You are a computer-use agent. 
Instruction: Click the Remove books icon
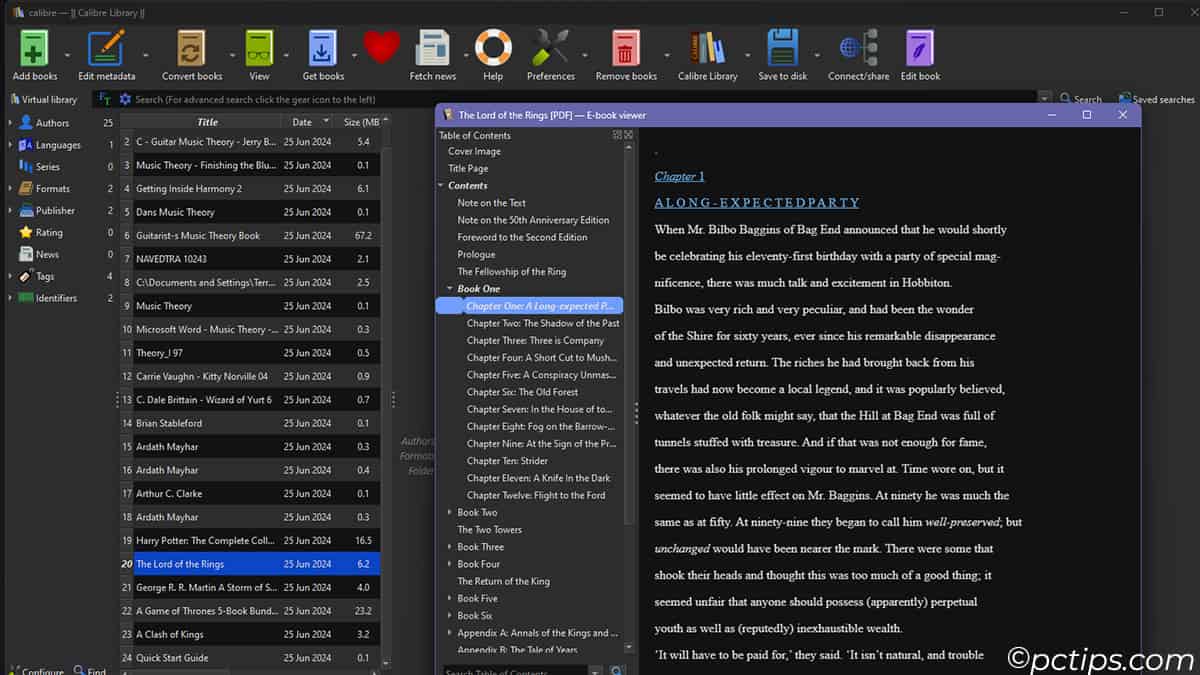coord(626,47)
